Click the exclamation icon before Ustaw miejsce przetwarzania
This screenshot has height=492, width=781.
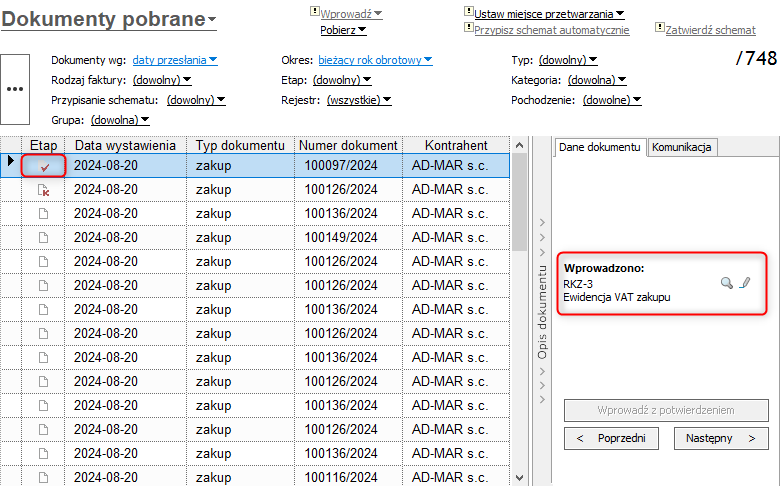(468, 11)
